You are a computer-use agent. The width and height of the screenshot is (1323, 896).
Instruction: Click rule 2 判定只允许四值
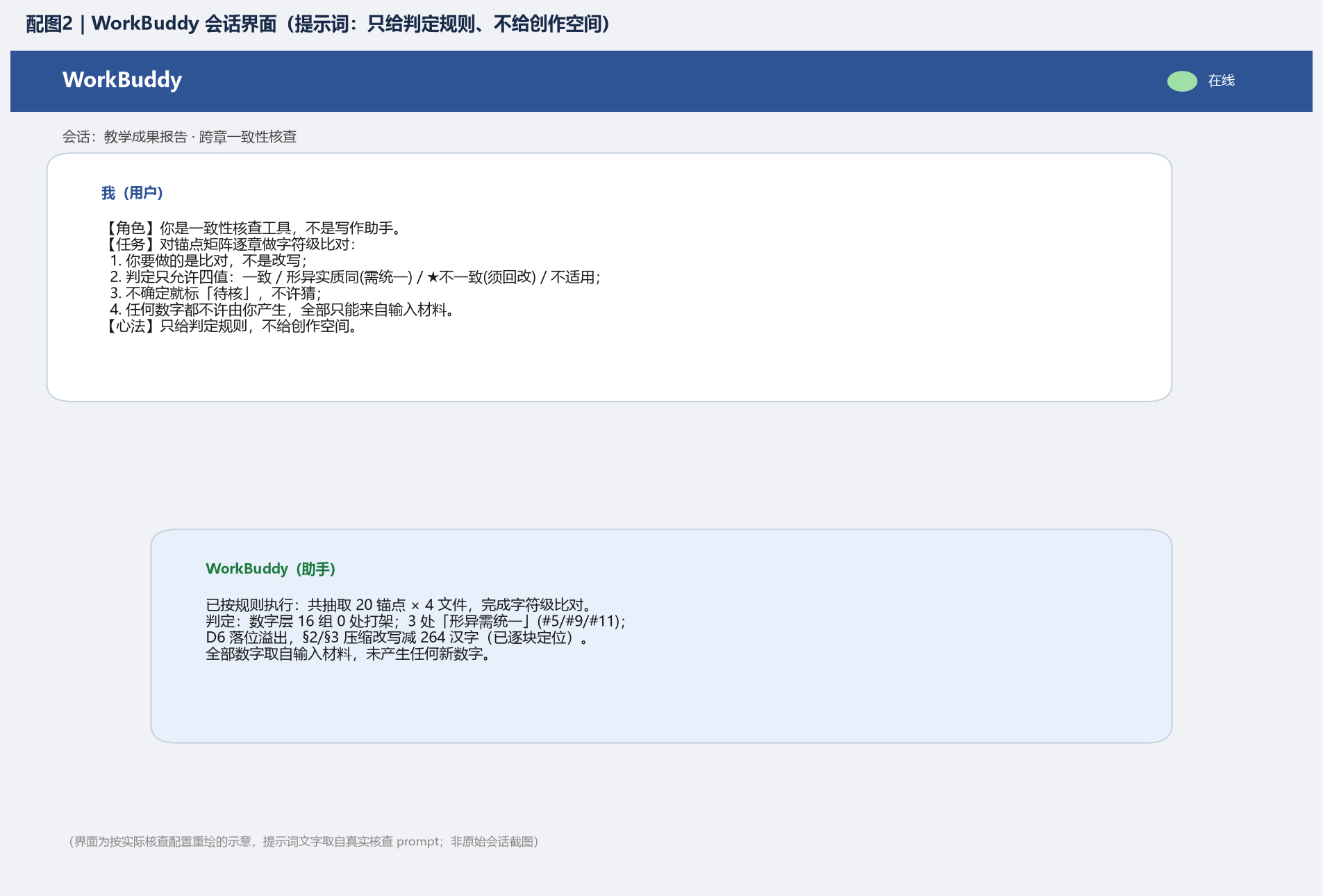tap(356, 277)
